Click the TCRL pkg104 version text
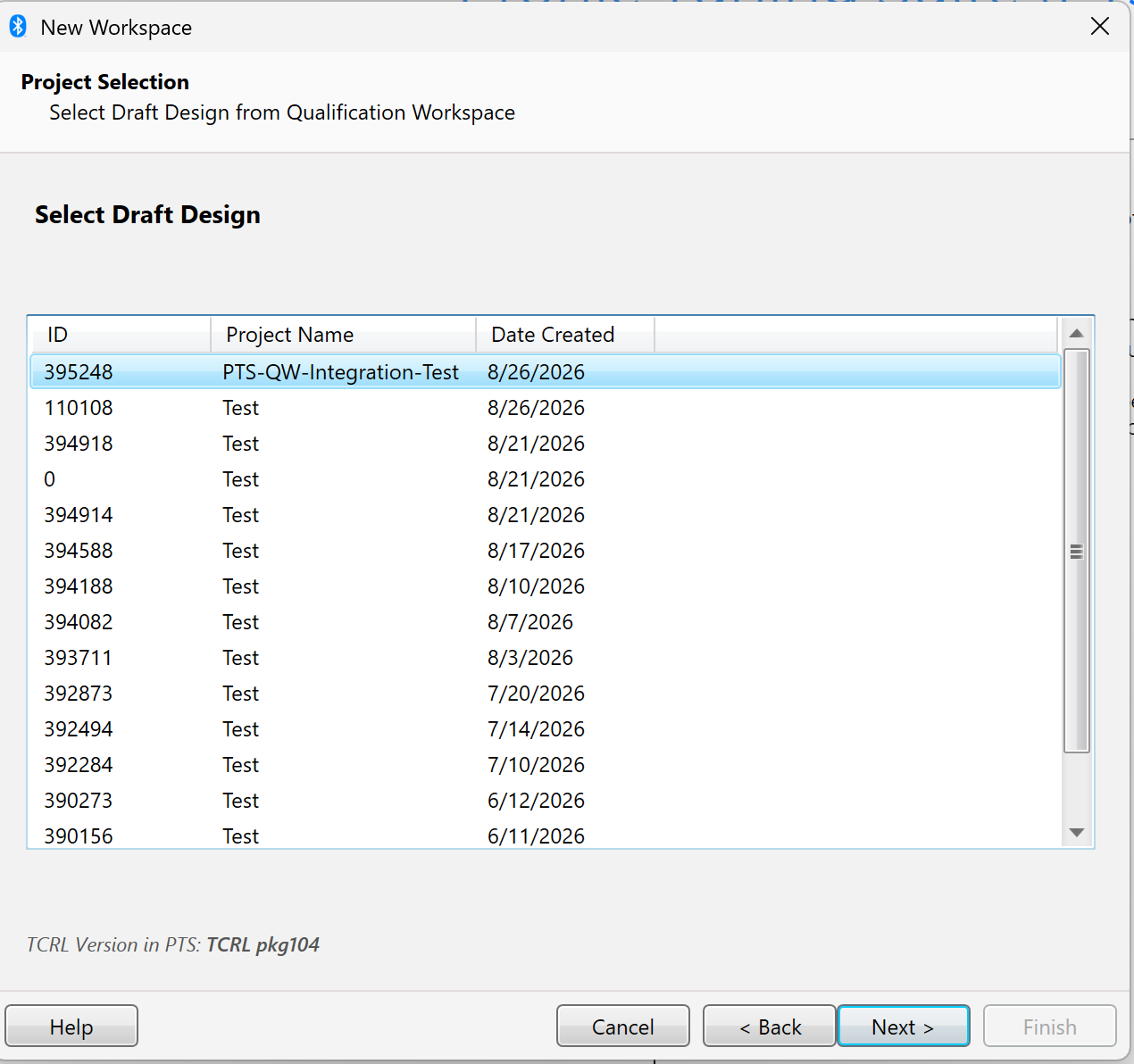This screenshot has width=1134, height=1064. (263, 944)
